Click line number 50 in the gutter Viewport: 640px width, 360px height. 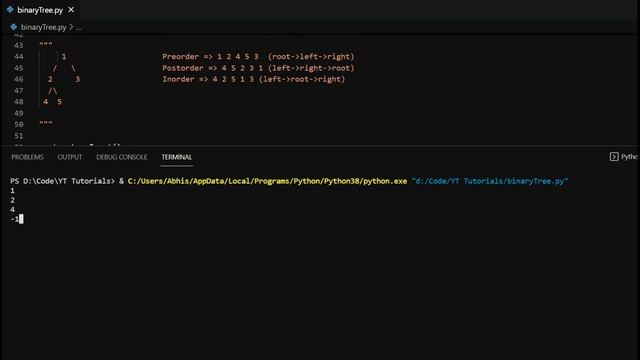pyautogui.click(x=19, y=124)
